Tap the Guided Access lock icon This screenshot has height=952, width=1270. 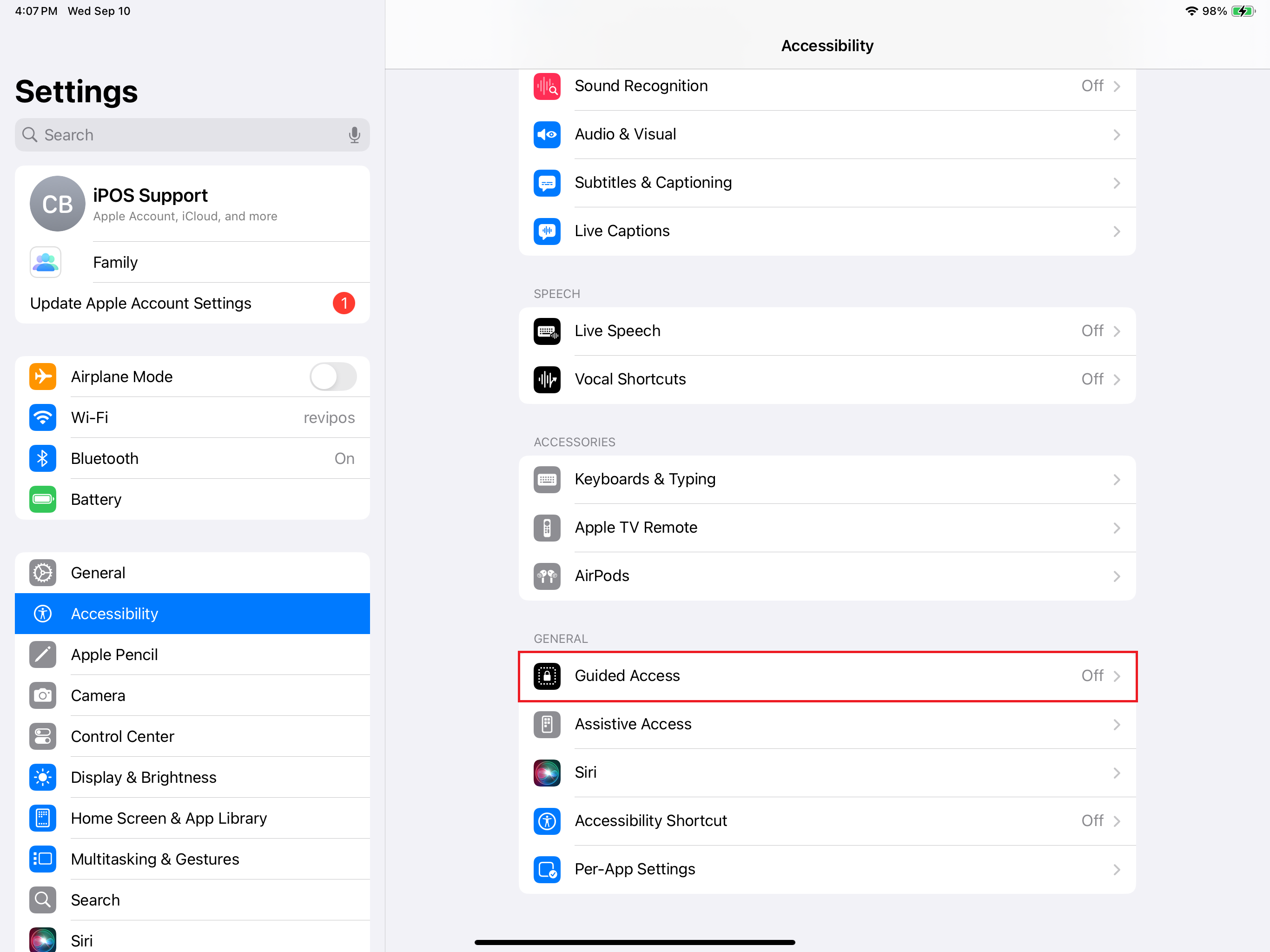click(x=547, y=676)
